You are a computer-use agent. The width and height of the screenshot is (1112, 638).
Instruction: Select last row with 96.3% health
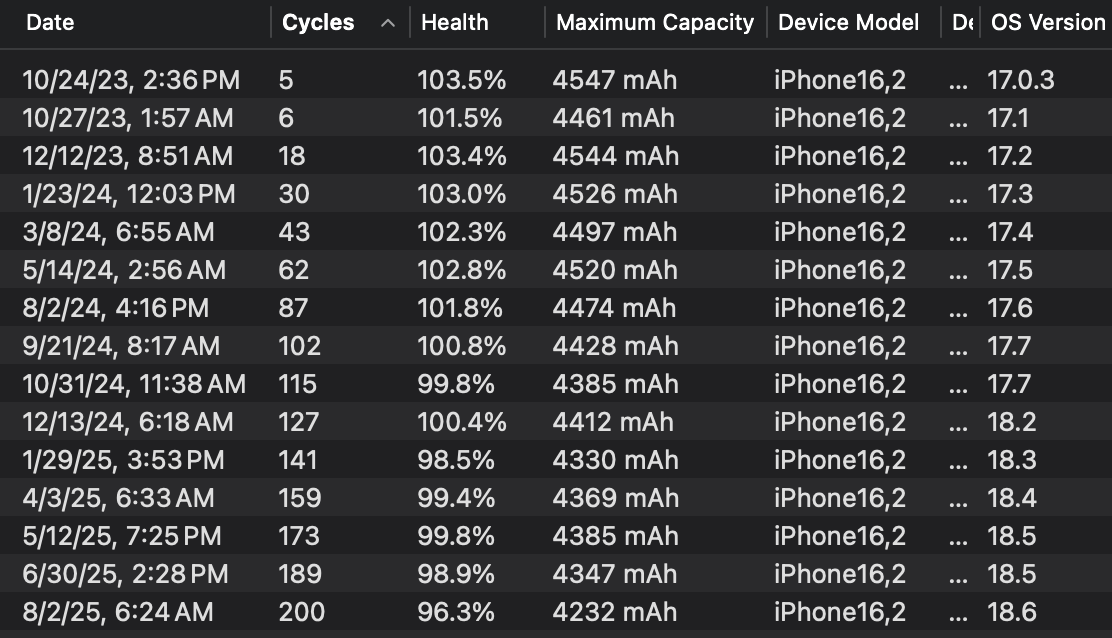click(x=456, y=612)
